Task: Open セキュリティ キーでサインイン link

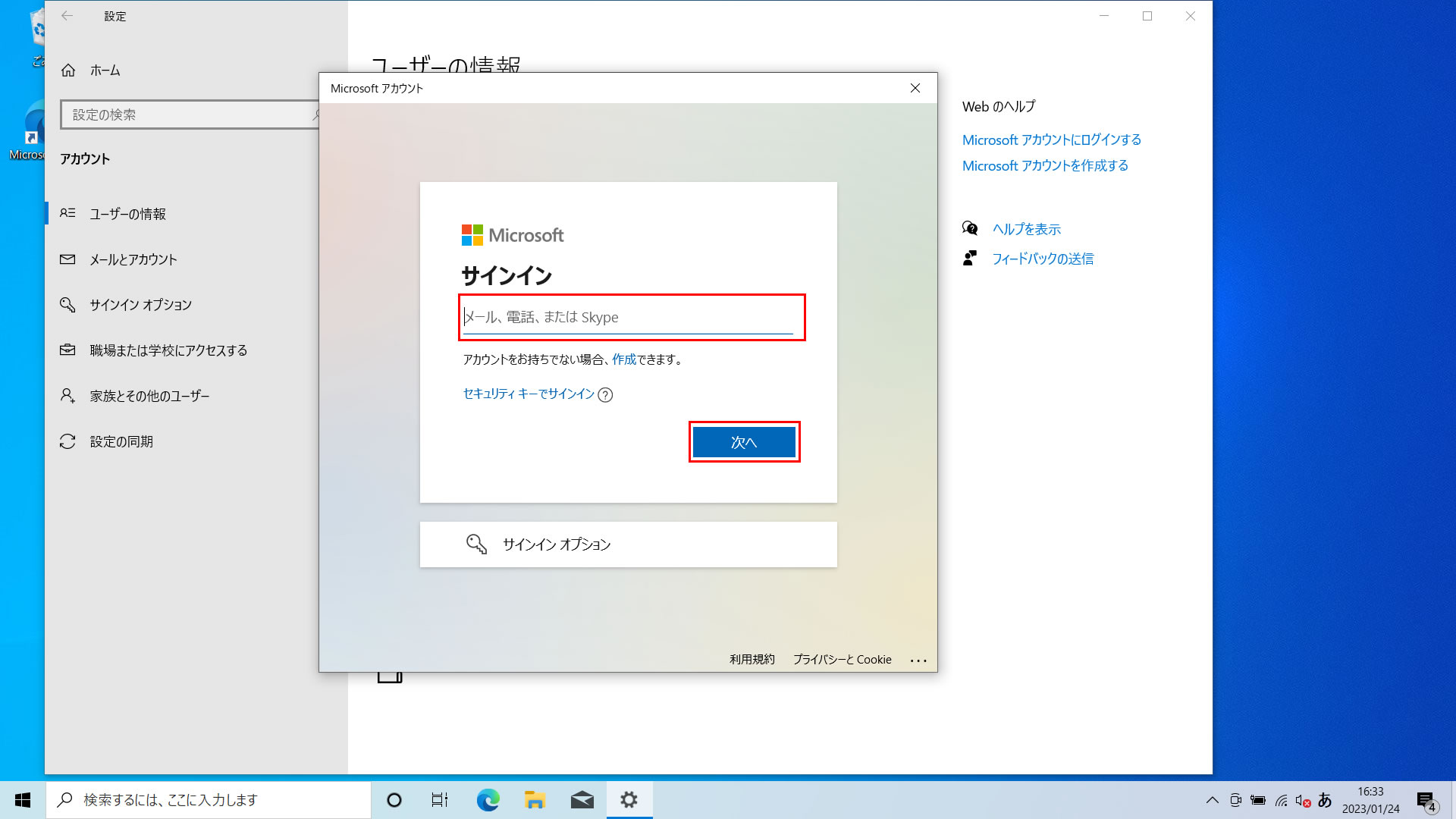Action: [x=529, y=394]
